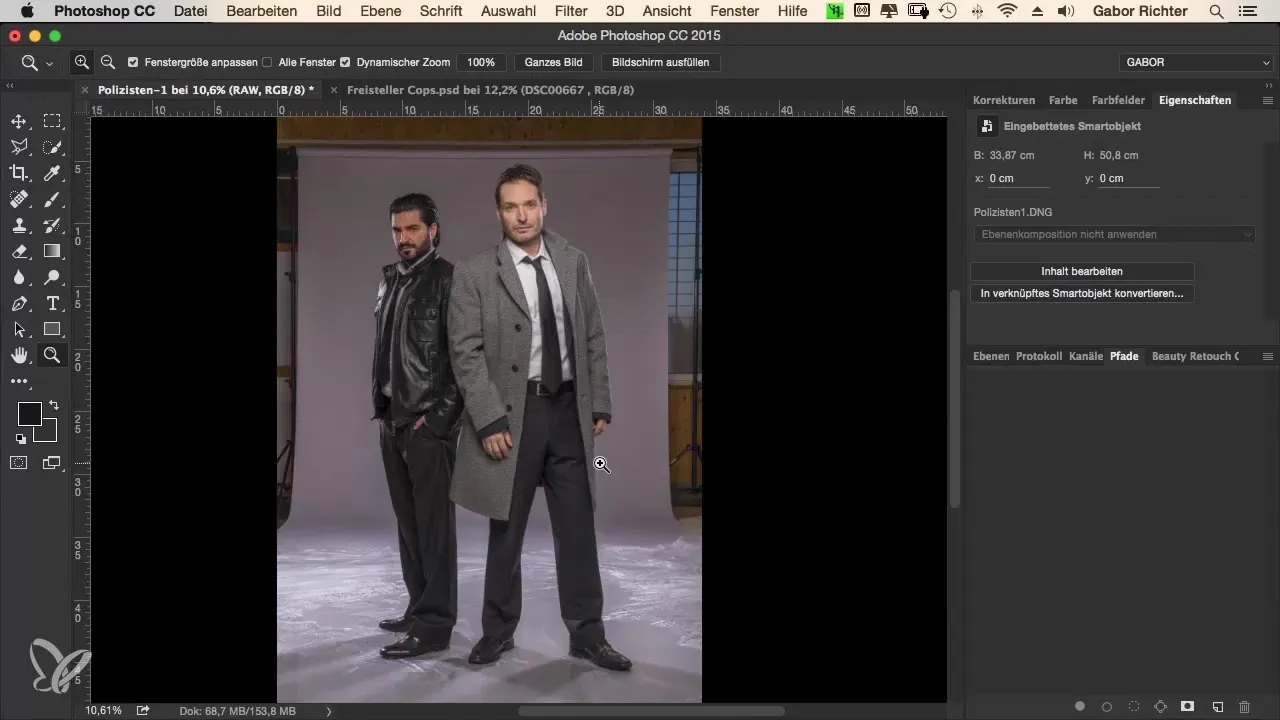Screen dimensions: 1280x720
Task: Open the Filter menu
Action: [571, 11]
